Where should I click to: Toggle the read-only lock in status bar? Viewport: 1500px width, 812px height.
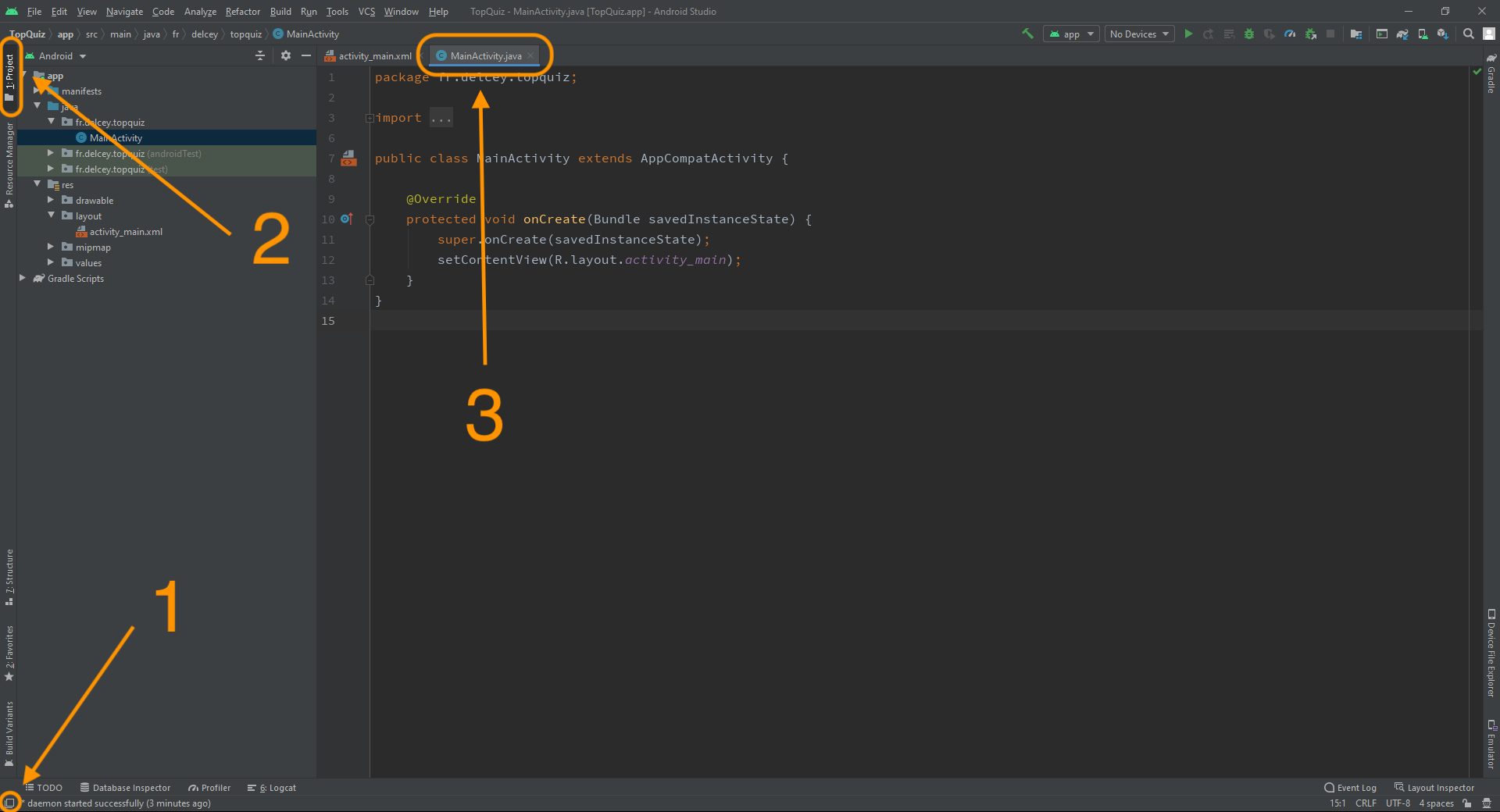click(1467, 803)
